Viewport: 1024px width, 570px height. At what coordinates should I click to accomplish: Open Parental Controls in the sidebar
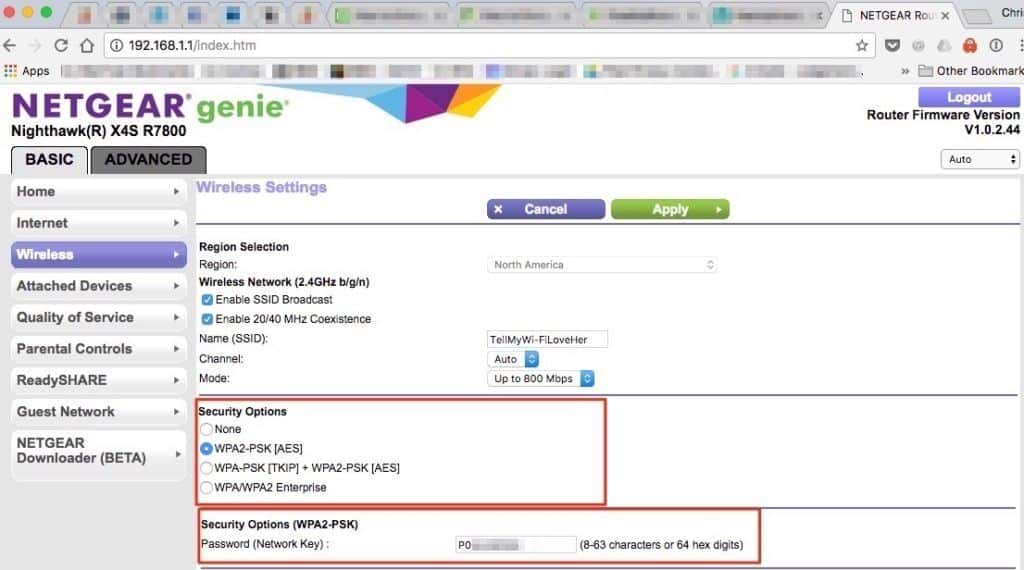point(99,348)
